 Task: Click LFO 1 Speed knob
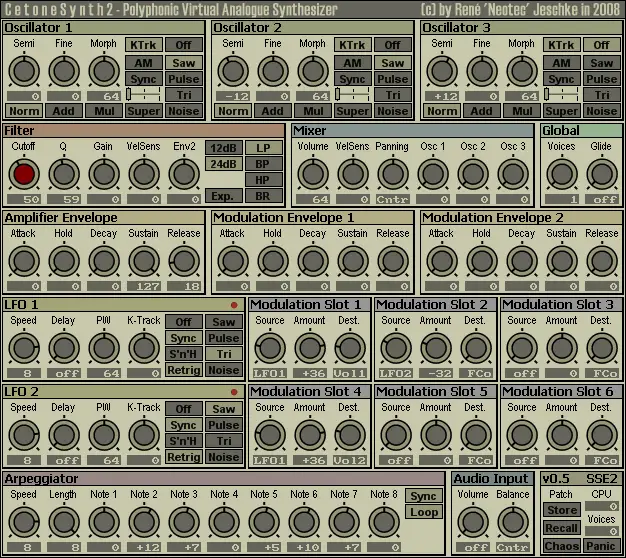pos(24,348)
